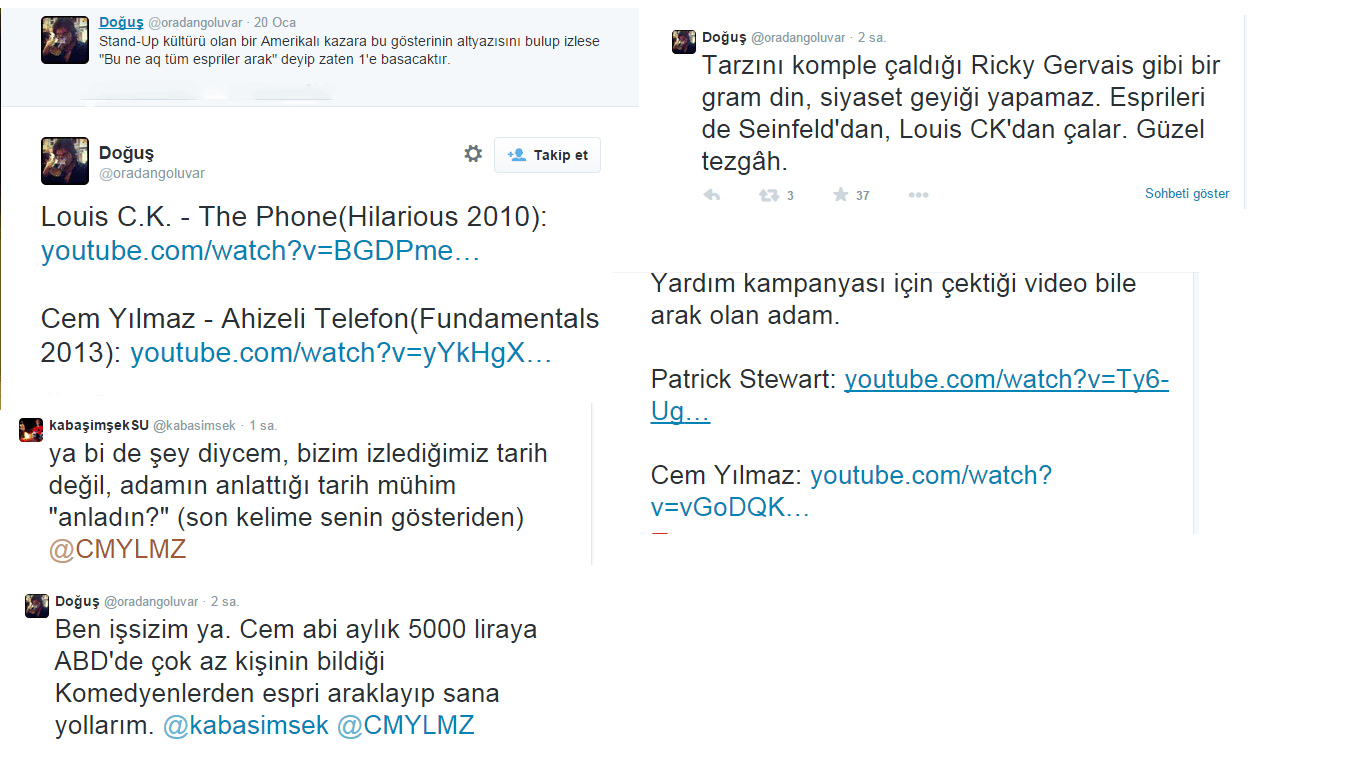The width and height of the screenshot is (1366, 768).
Task: Open the Cem Yılmaz Ahizeli Telefon YouTube link
Action: 341,353
